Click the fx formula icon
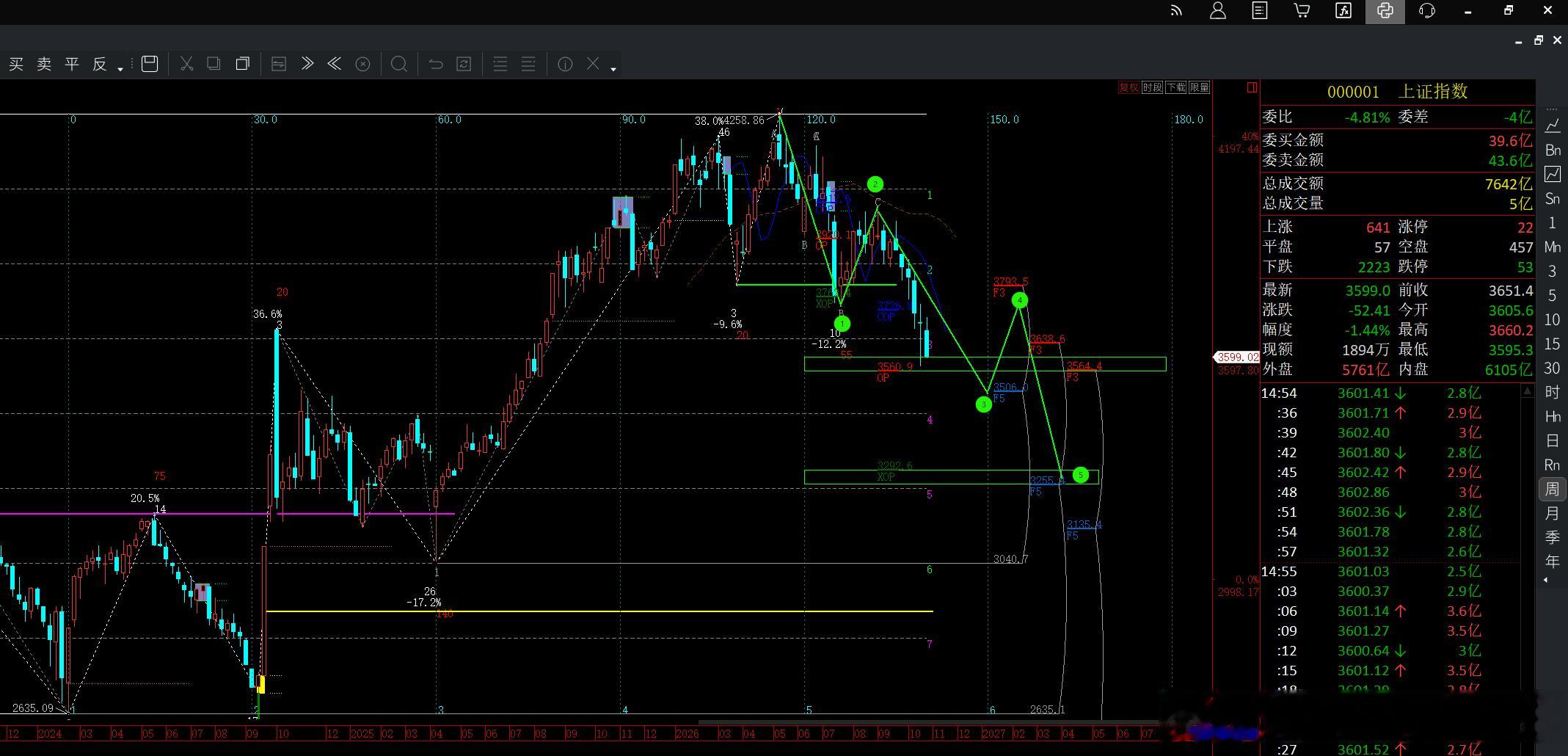Image resolution: width=1568 pixels, height=756 pixels. tap(1343, 10)
